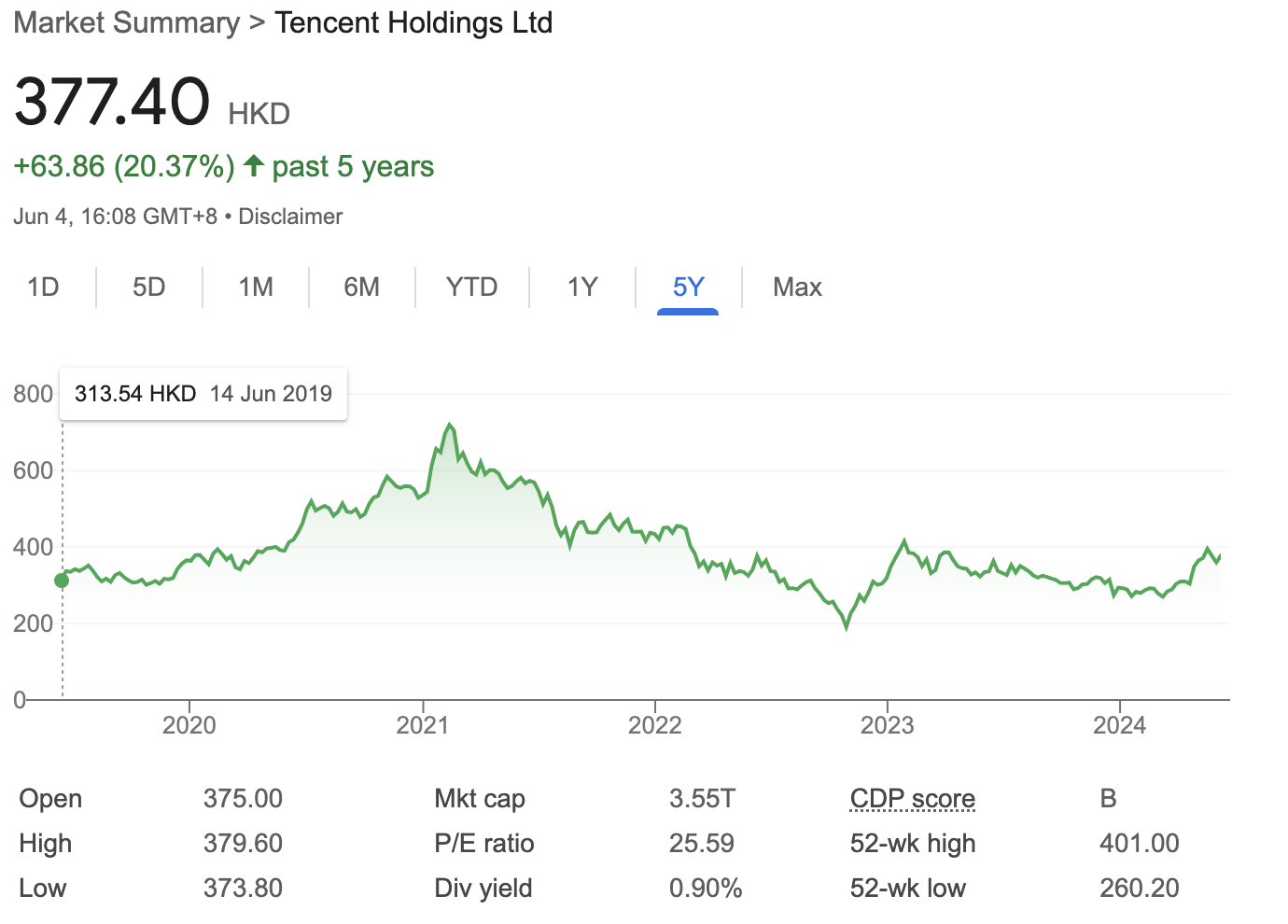Click the Open label
This screenshot has height=924, width=1288.
click(50, 799)
